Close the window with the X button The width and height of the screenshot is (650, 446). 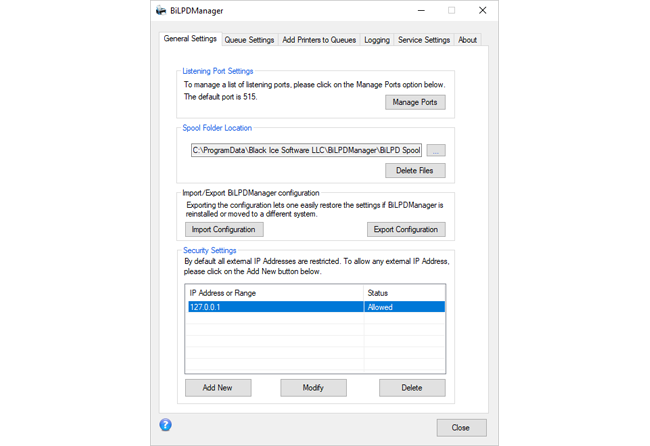coord(483,10)
